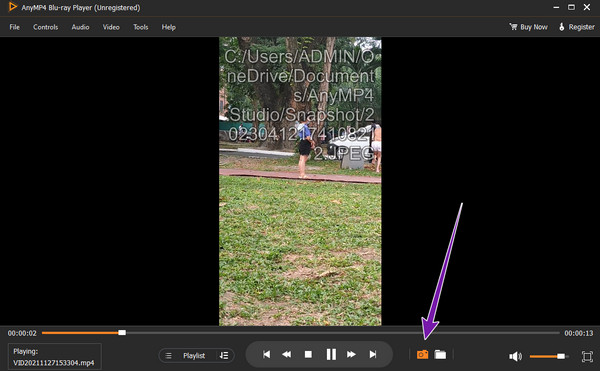Skip to the previous track
This screenshot has width=600, height=371.
(267, 355)
